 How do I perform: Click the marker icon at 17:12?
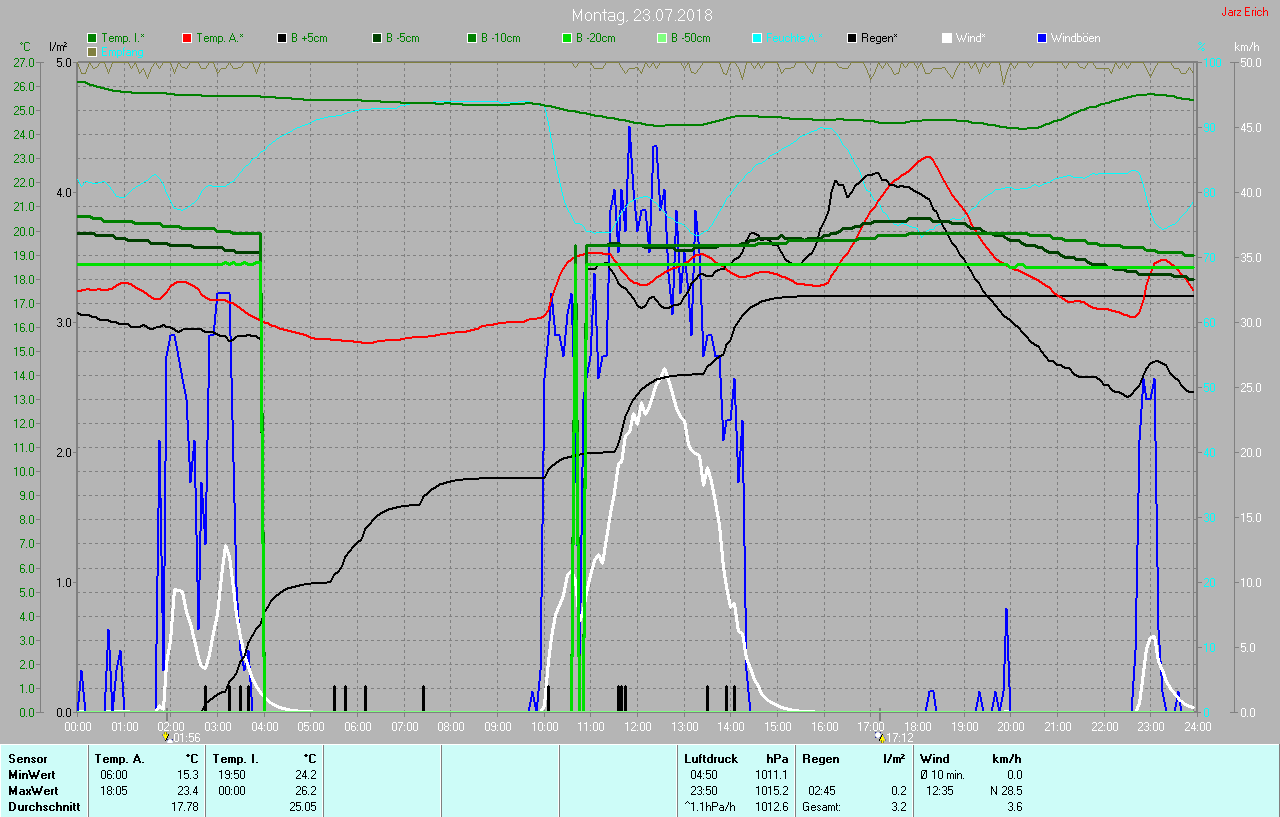point(880,737)
